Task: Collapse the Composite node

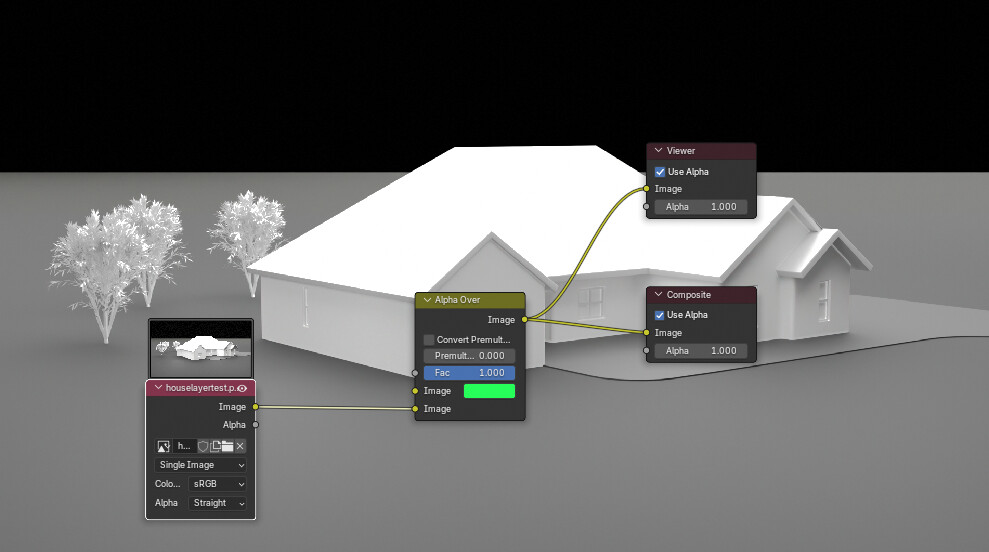Action: click(658, 295)
